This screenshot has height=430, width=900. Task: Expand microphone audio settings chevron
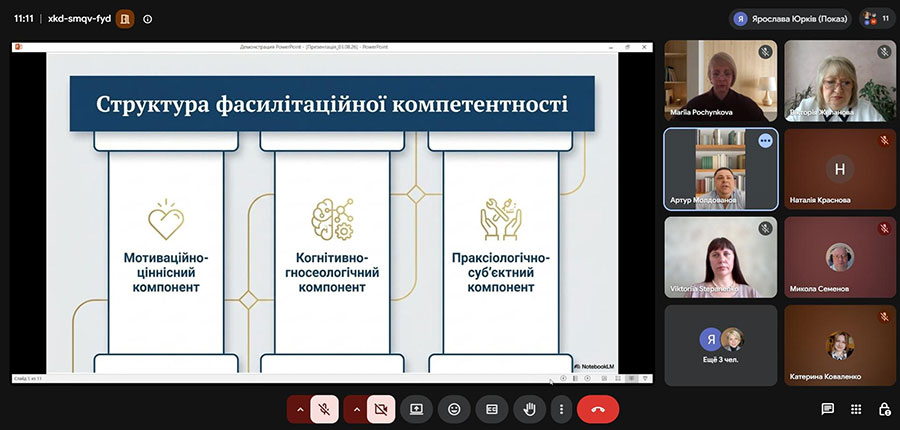(x=299, y=409)
